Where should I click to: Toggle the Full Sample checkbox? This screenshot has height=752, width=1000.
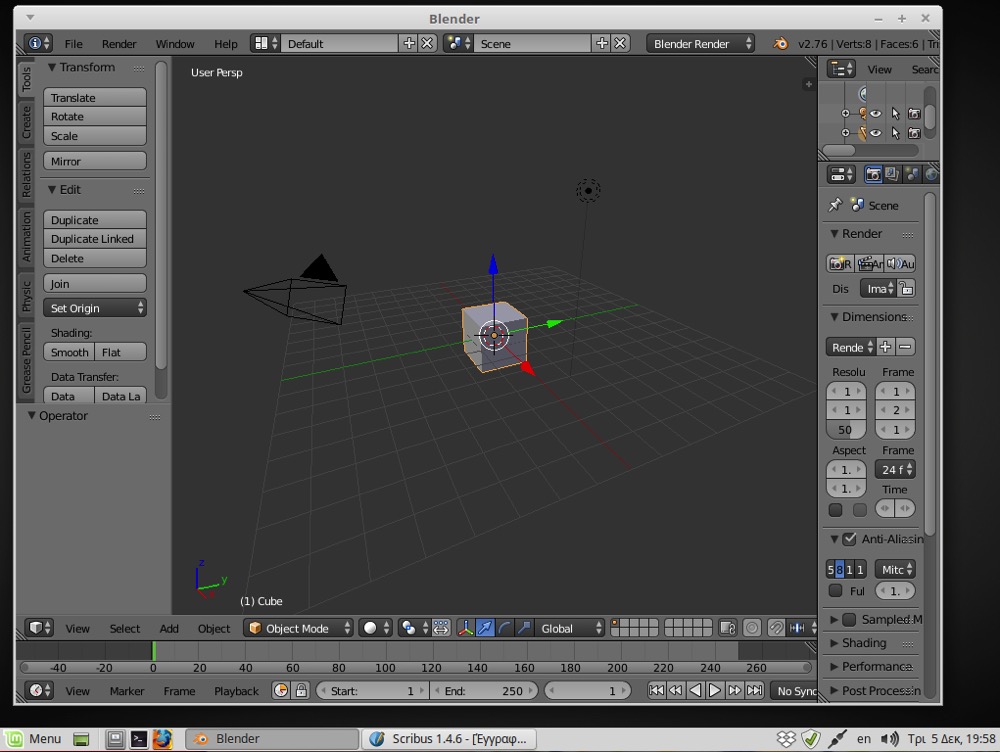[x=836, y=591]
